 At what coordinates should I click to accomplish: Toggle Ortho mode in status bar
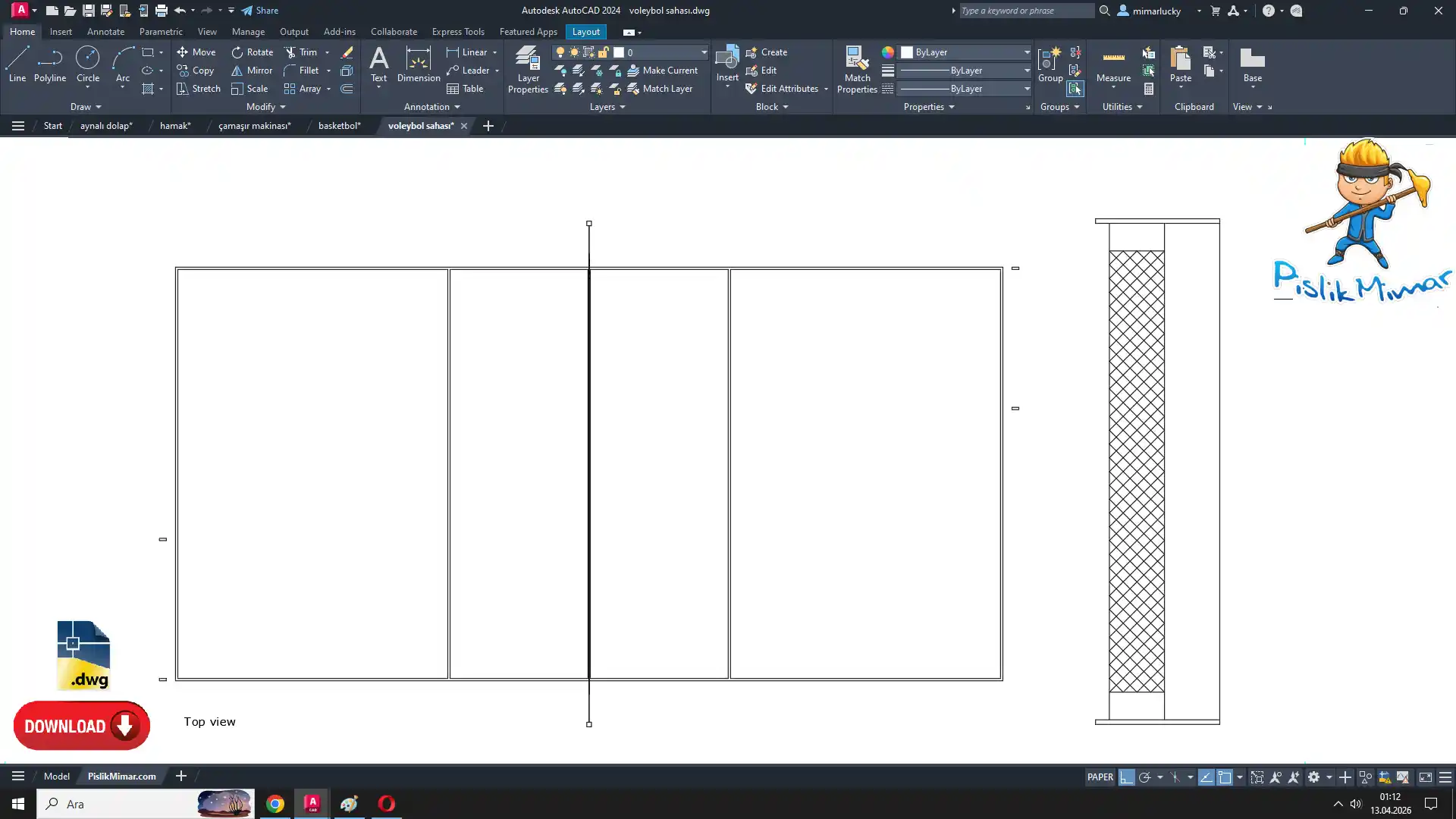pos(1126,777)
